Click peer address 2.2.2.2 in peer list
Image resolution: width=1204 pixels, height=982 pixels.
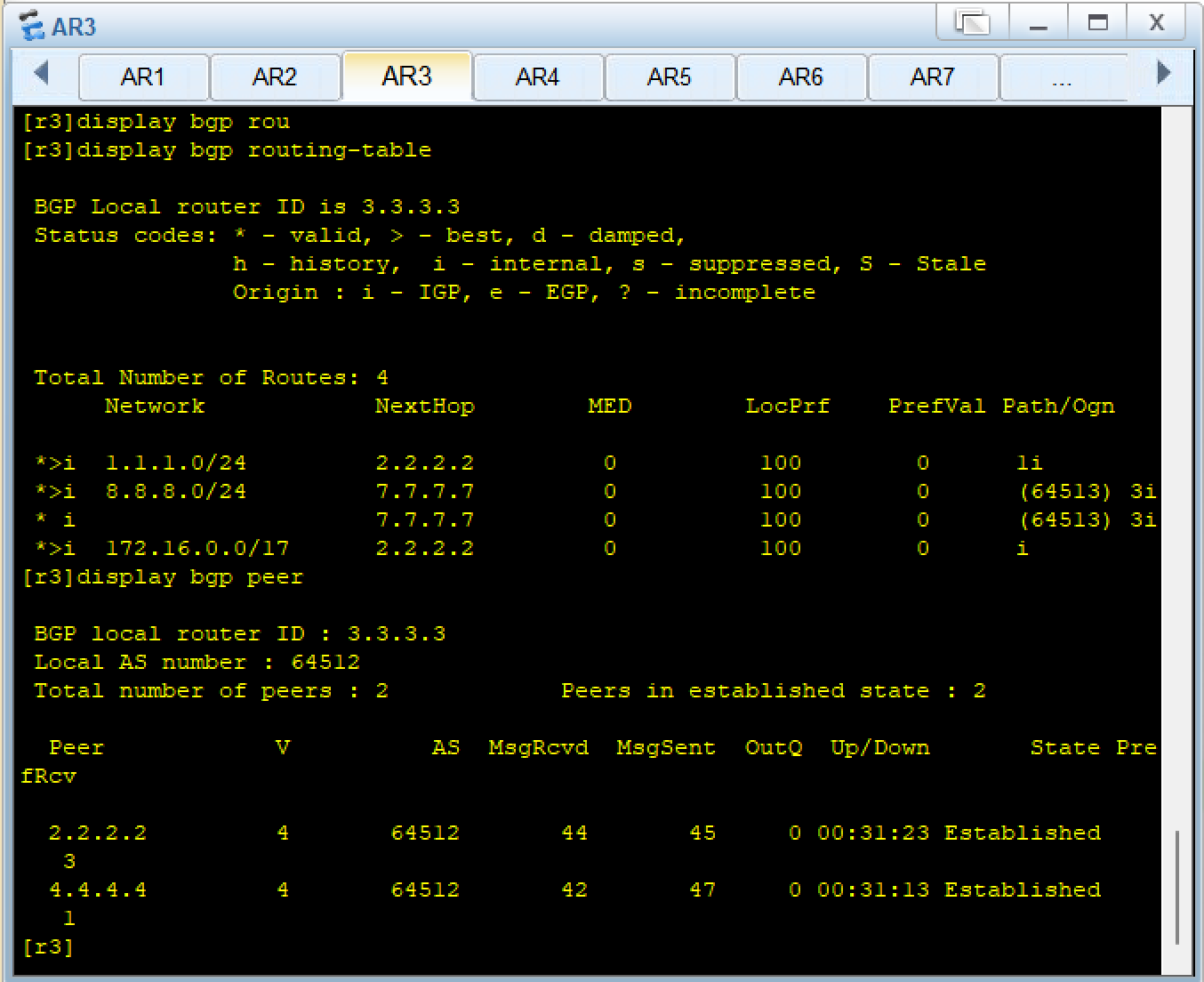coord(98,833)
